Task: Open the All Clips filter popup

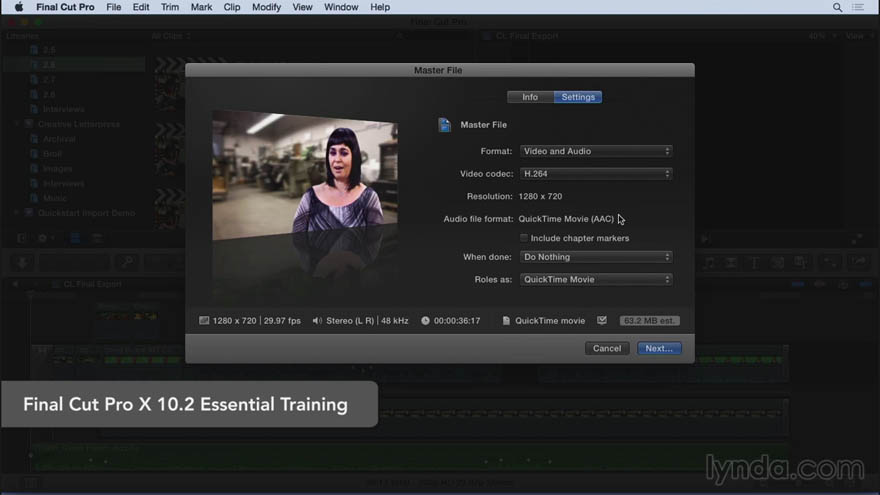Action: 171,36
